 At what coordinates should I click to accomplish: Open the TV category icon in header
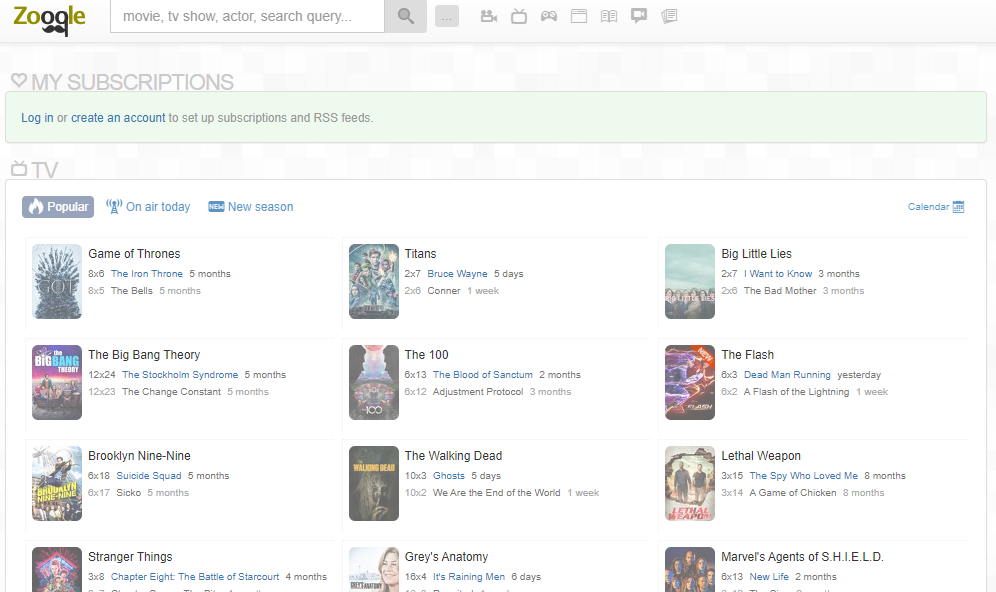519,16
